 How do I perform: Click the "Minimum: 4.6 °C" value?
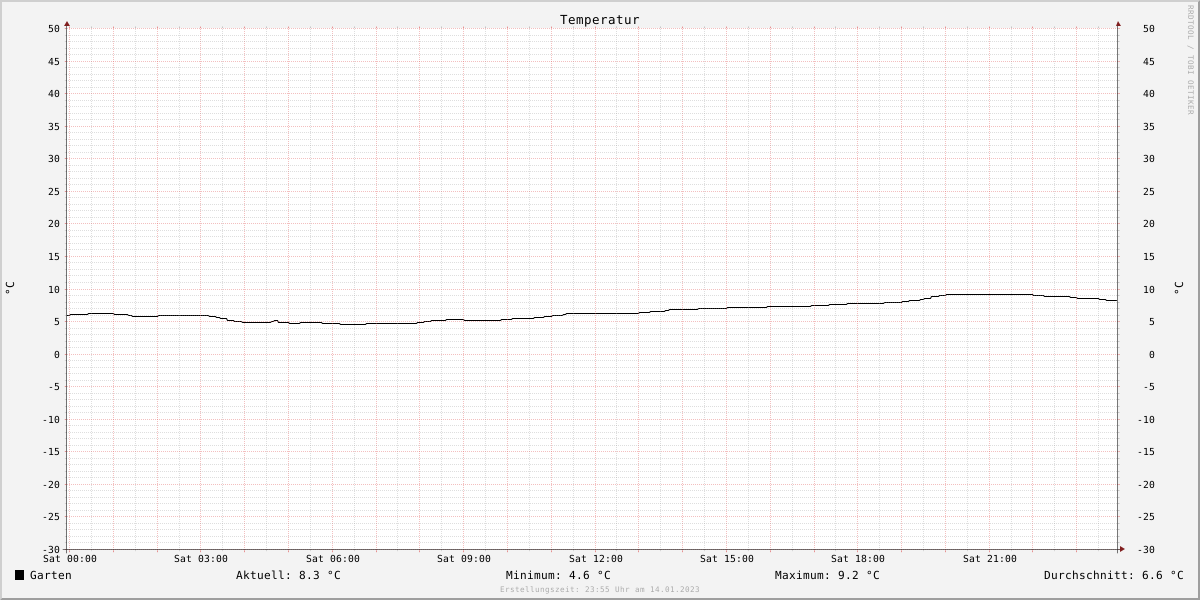(558, 575)
